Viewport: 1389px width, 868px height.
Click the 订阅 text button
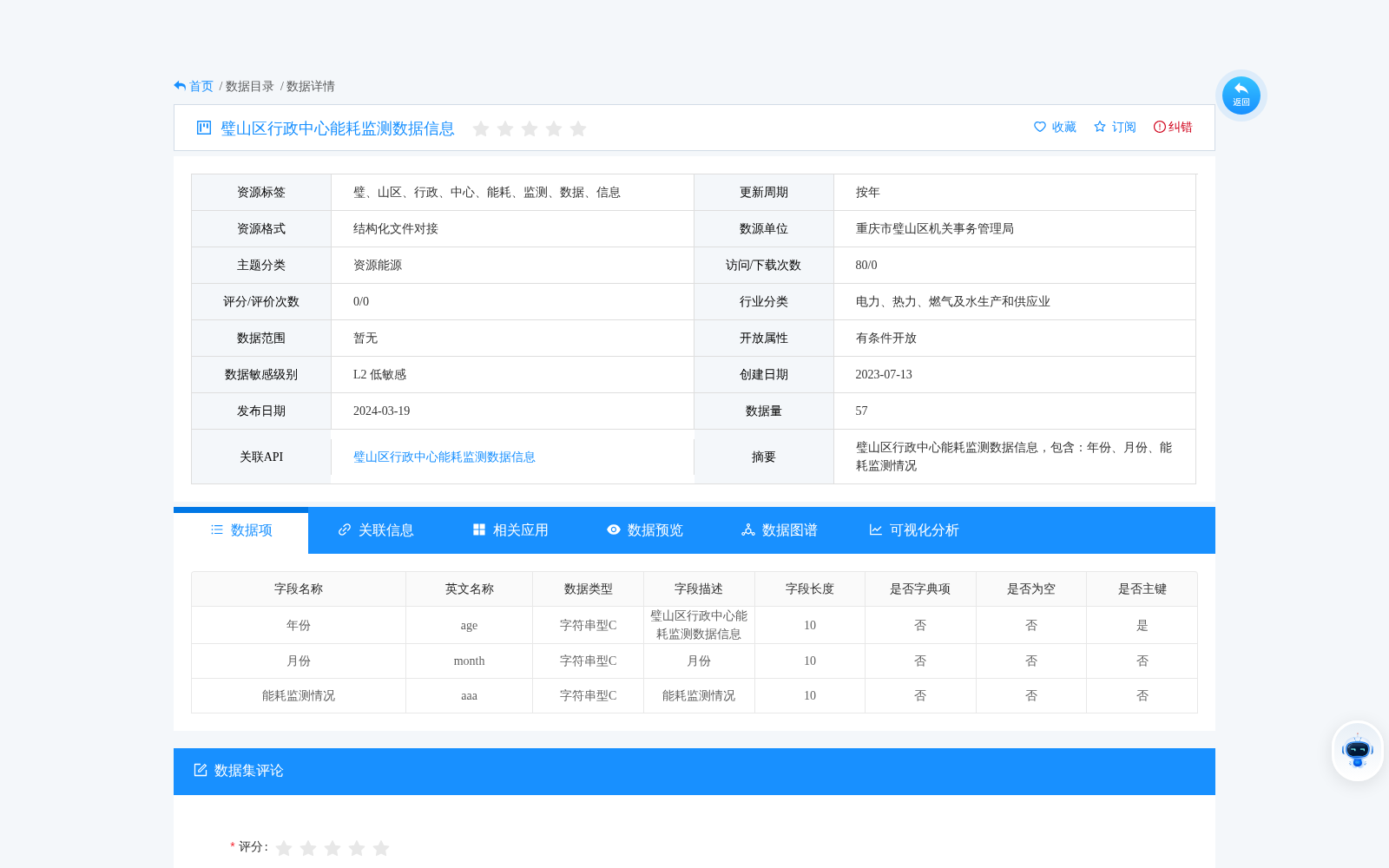[x=1124, y=127]
